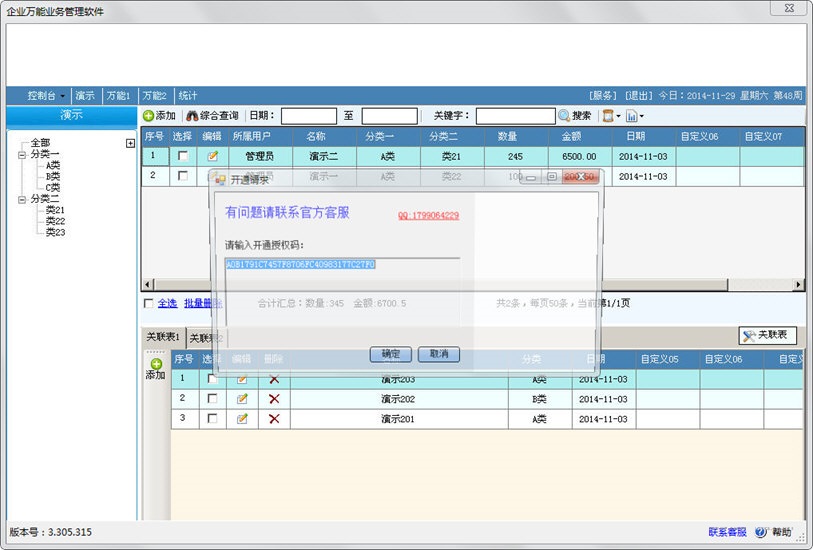The width and height of the screenshot is (813, 550).
Task: Select 类21 in the category tree
Action: [55, 210]
